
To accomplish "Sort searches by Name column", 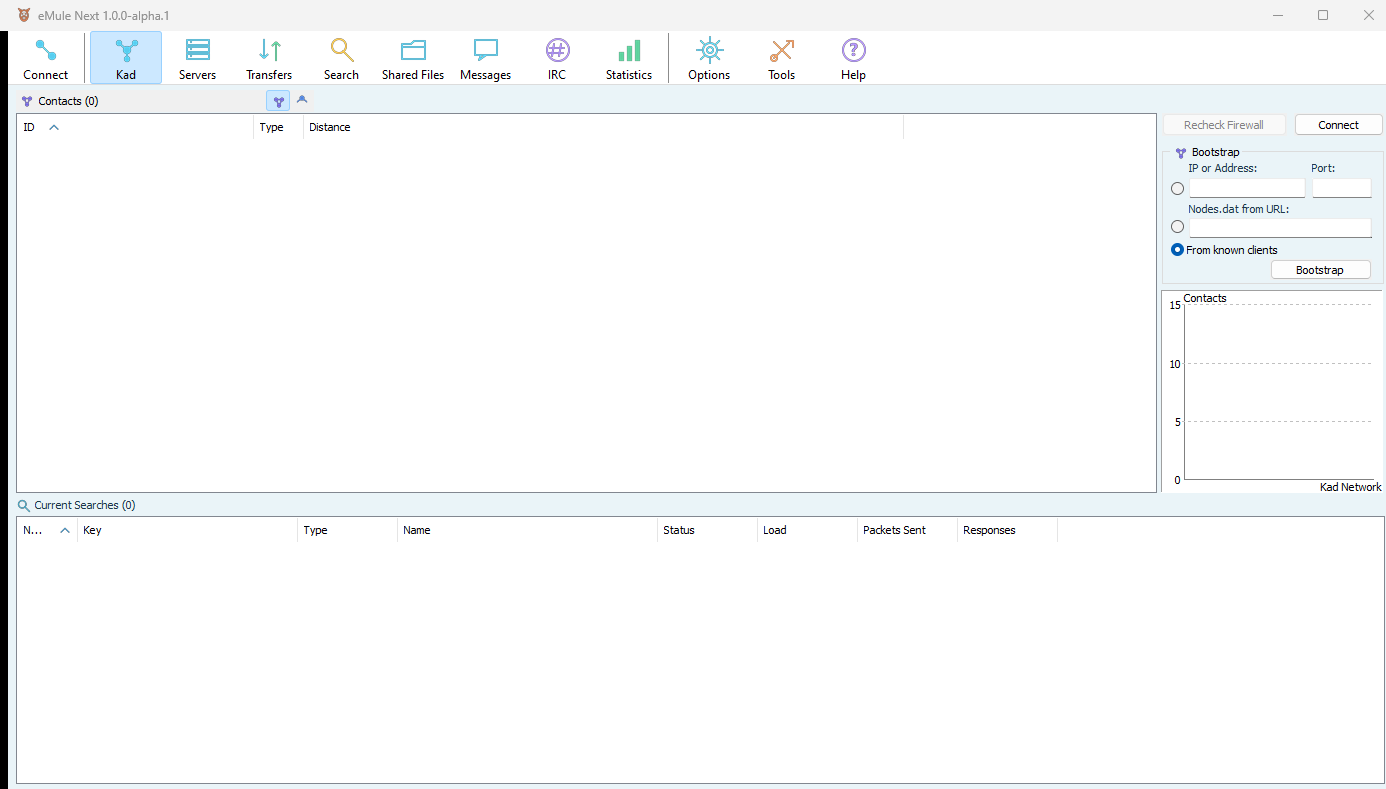I will (527, 530).
